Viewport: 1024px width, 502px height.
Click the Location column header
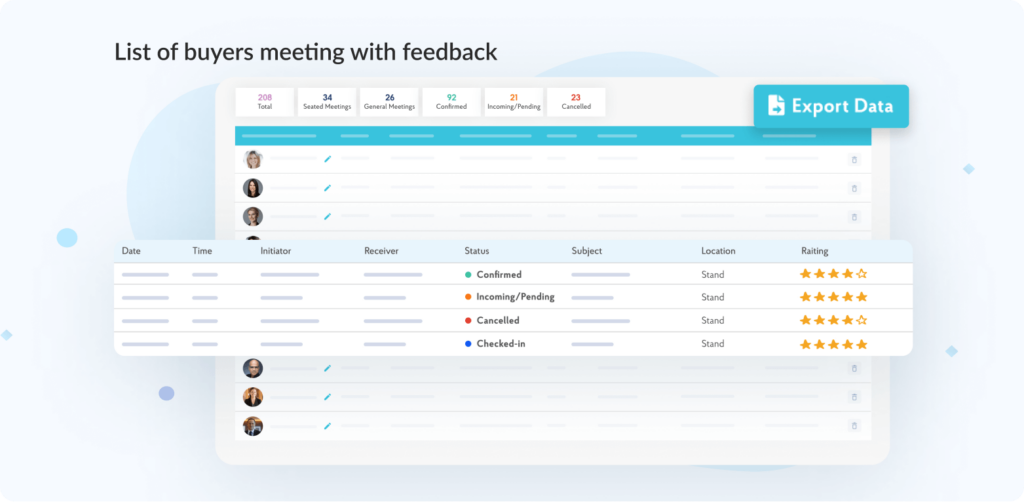(x=718, y=251)
